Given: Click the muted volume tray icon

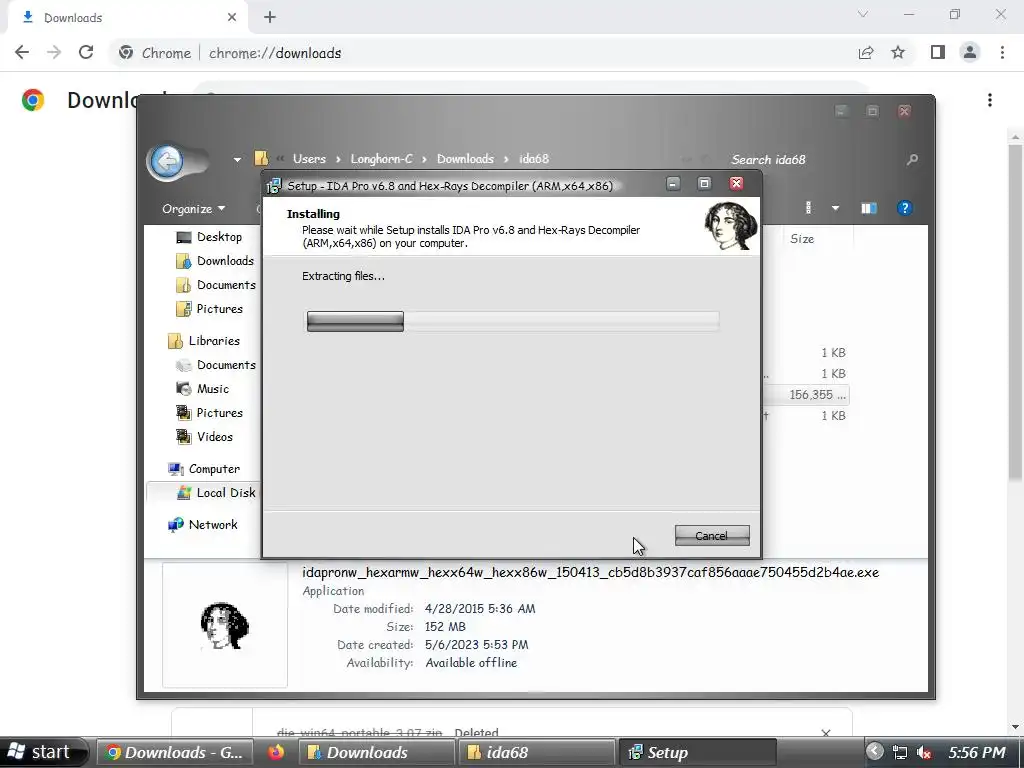Looking at the screenshot, I should [923, 753].
